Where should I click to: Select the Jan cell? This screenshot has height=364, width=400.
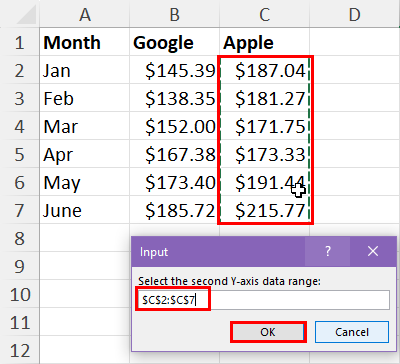click(85, 71)
